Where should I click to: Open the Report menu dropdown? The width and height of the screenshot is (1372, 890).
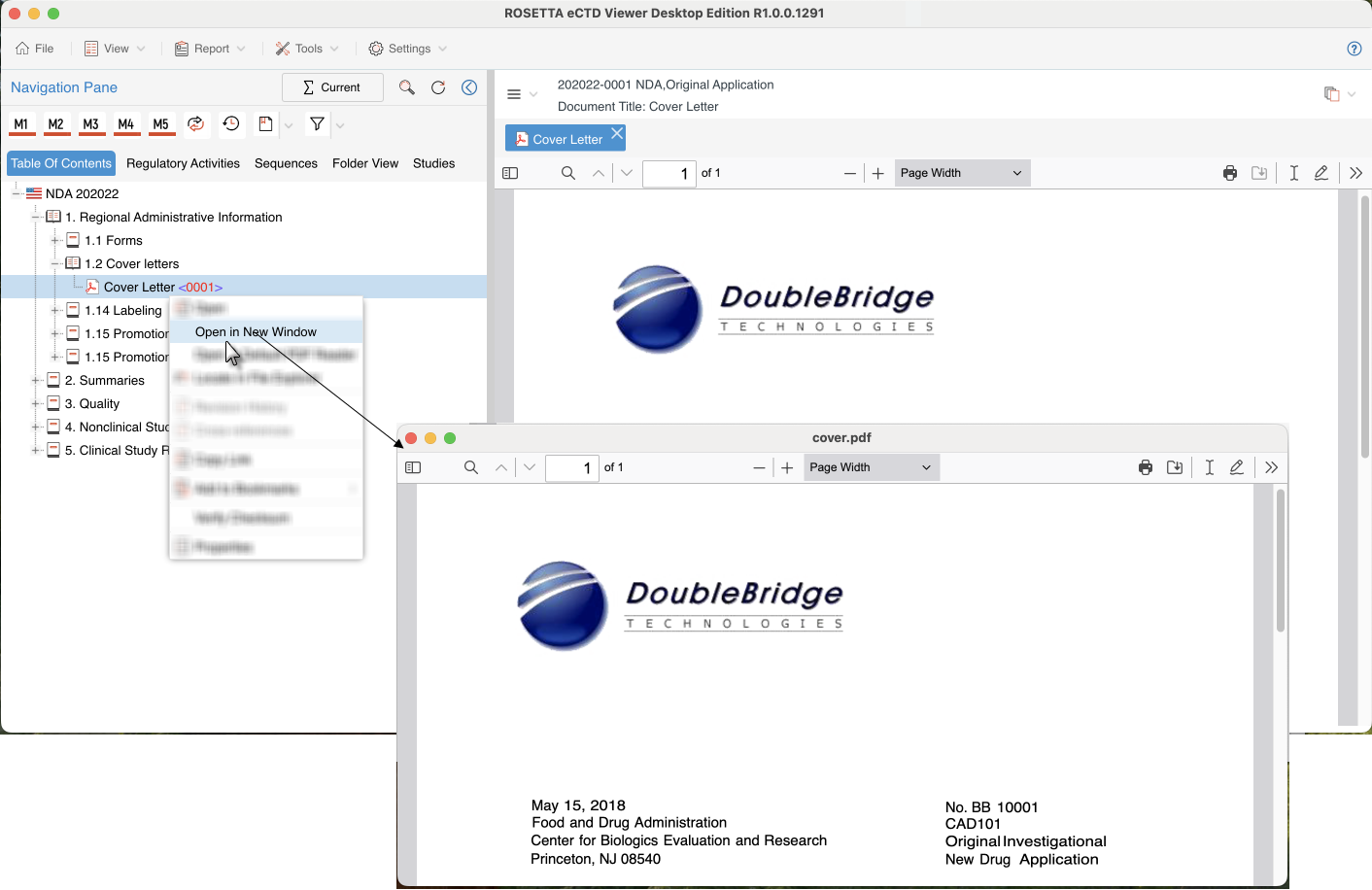(211, 49)
